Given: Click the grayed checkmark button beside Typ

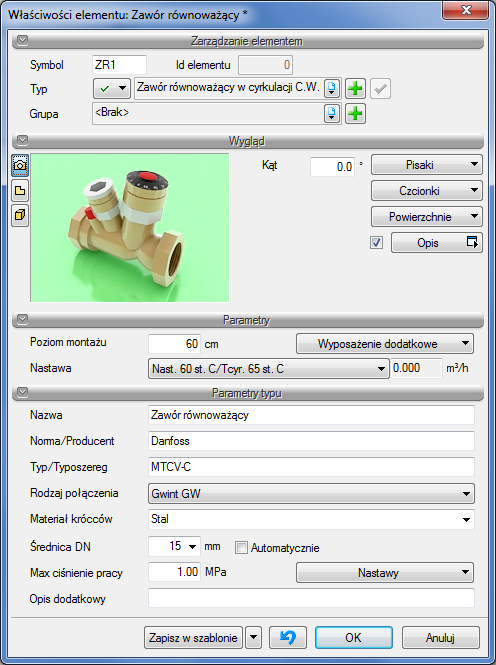Looking at the screenshot, I should [x=380, y=89].
